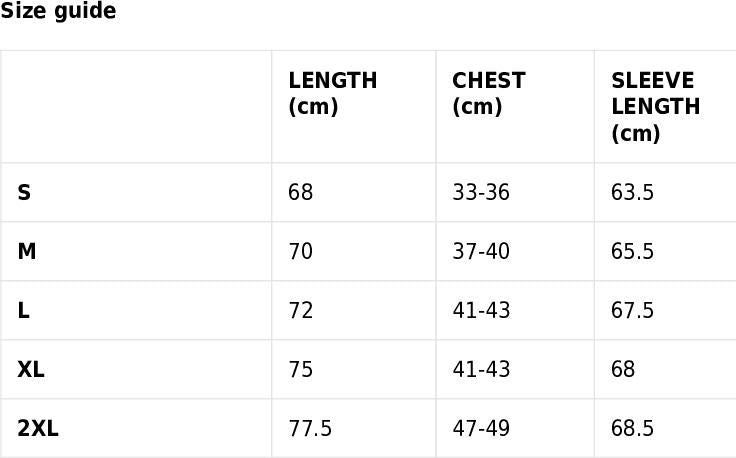
Task: Select sleeve length value 63.5
Action: pos(632,192)
